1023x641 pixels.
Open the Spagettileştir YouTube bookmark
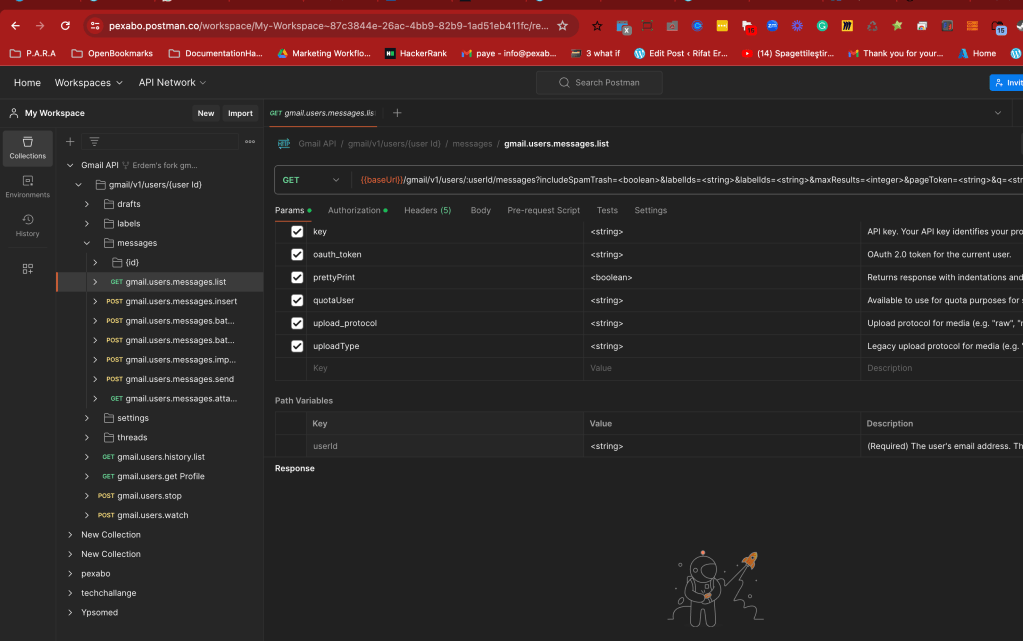(x=788, y=54)
